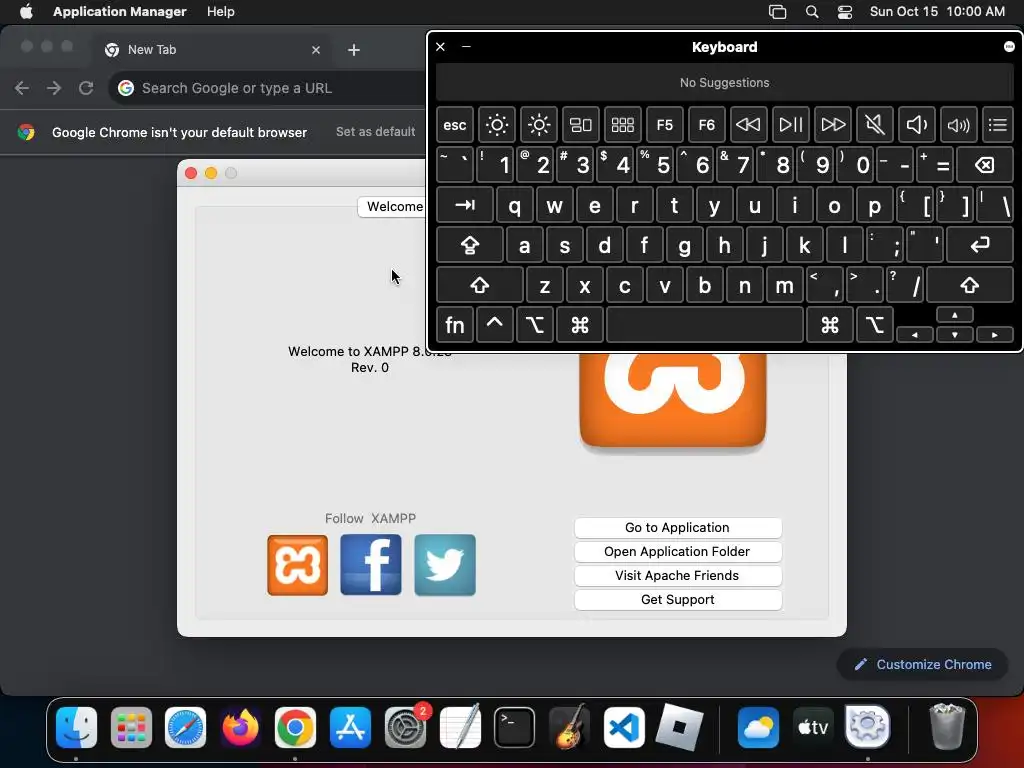The width and height of the screenshot is (1024, 768).
Task: Click the Launchpad grid key
Action: (x=622, y=125)
